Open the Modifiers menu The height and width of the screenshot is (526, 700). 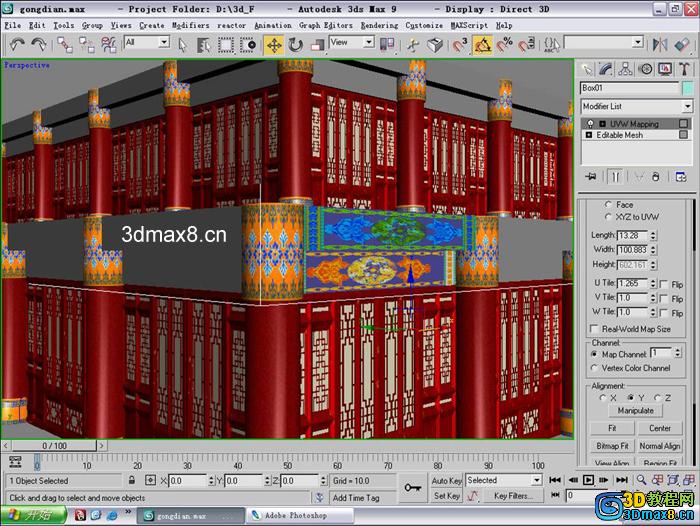coord(191,25)
